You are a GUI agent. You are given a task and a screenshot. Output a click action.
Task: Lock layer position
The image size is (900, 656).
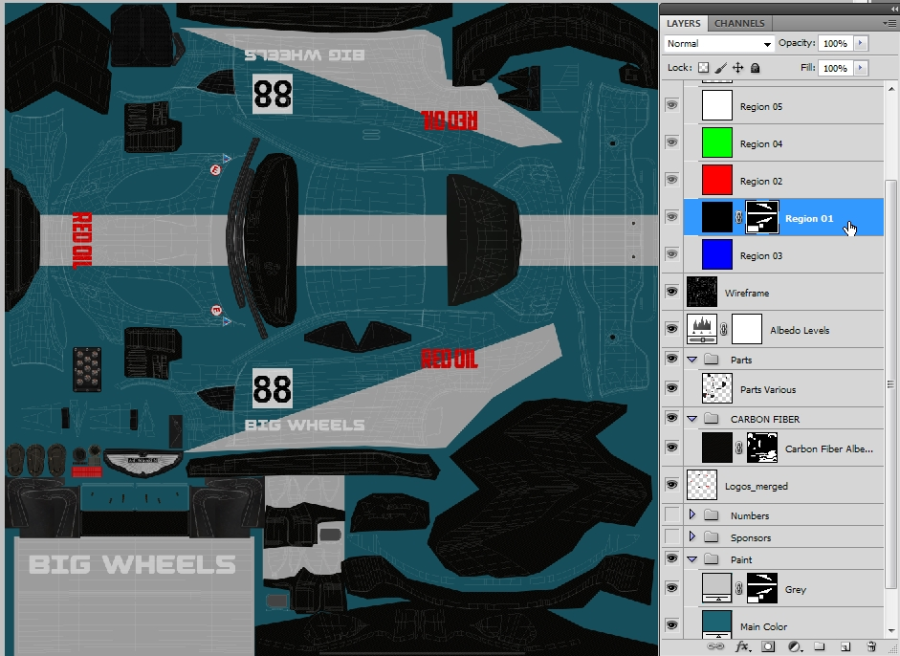[738, 68]
